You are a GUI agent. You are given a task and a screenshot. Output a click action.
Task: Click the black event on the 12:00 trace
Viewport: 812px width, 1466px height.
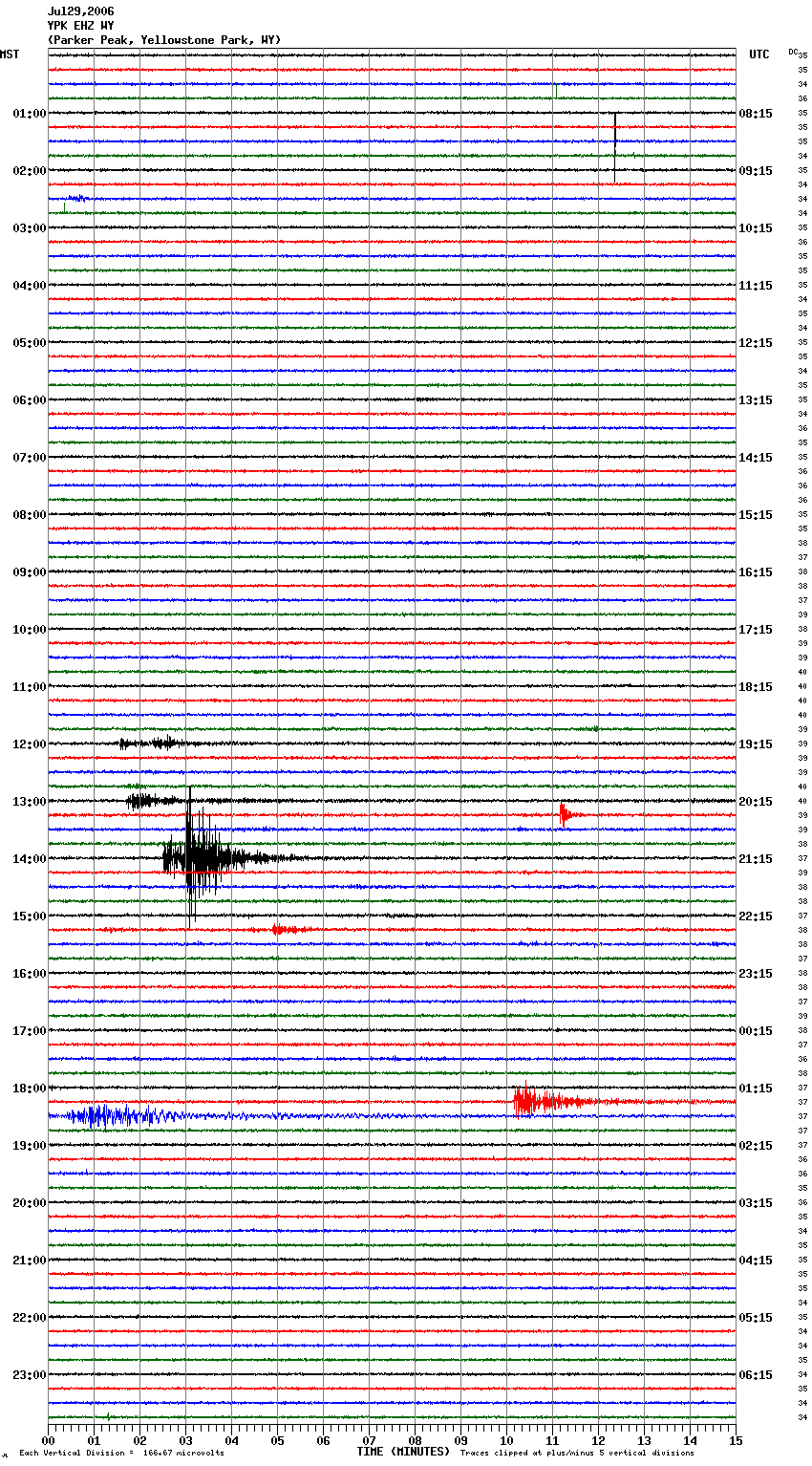(x=153, y=743)
